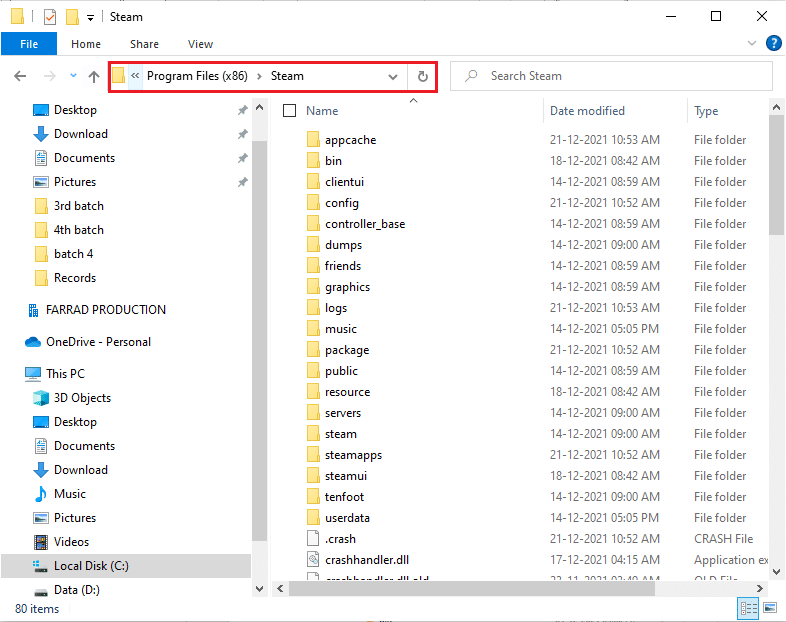Select the bin folder icon
Viewport: 786px width, 622px height.
(313, 160)
